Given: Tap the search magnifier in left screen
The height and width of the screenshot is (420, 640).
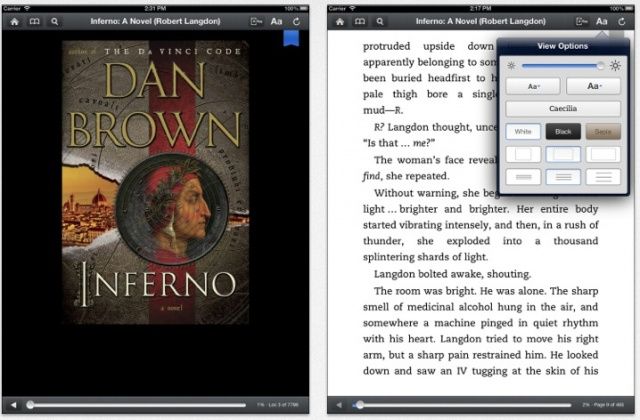Looking at the screenshot, I should click(x=54, y=22).
